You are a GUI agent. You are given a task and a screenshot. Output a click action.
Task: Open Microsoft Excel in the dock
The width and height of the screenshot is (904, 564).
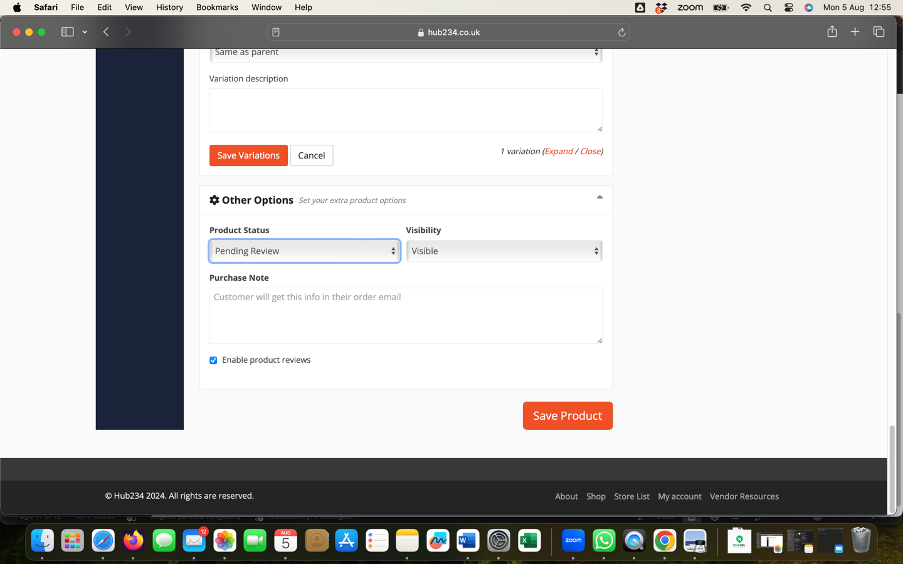click(x=529, y=541)
